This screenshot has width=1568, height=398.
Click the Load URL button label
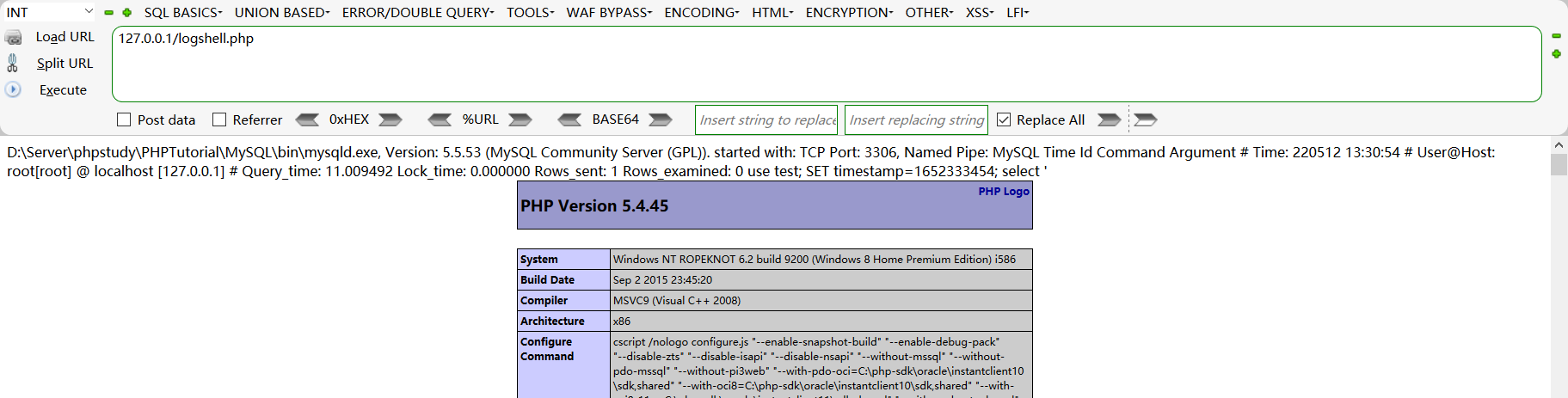click(x=65, y=37)
